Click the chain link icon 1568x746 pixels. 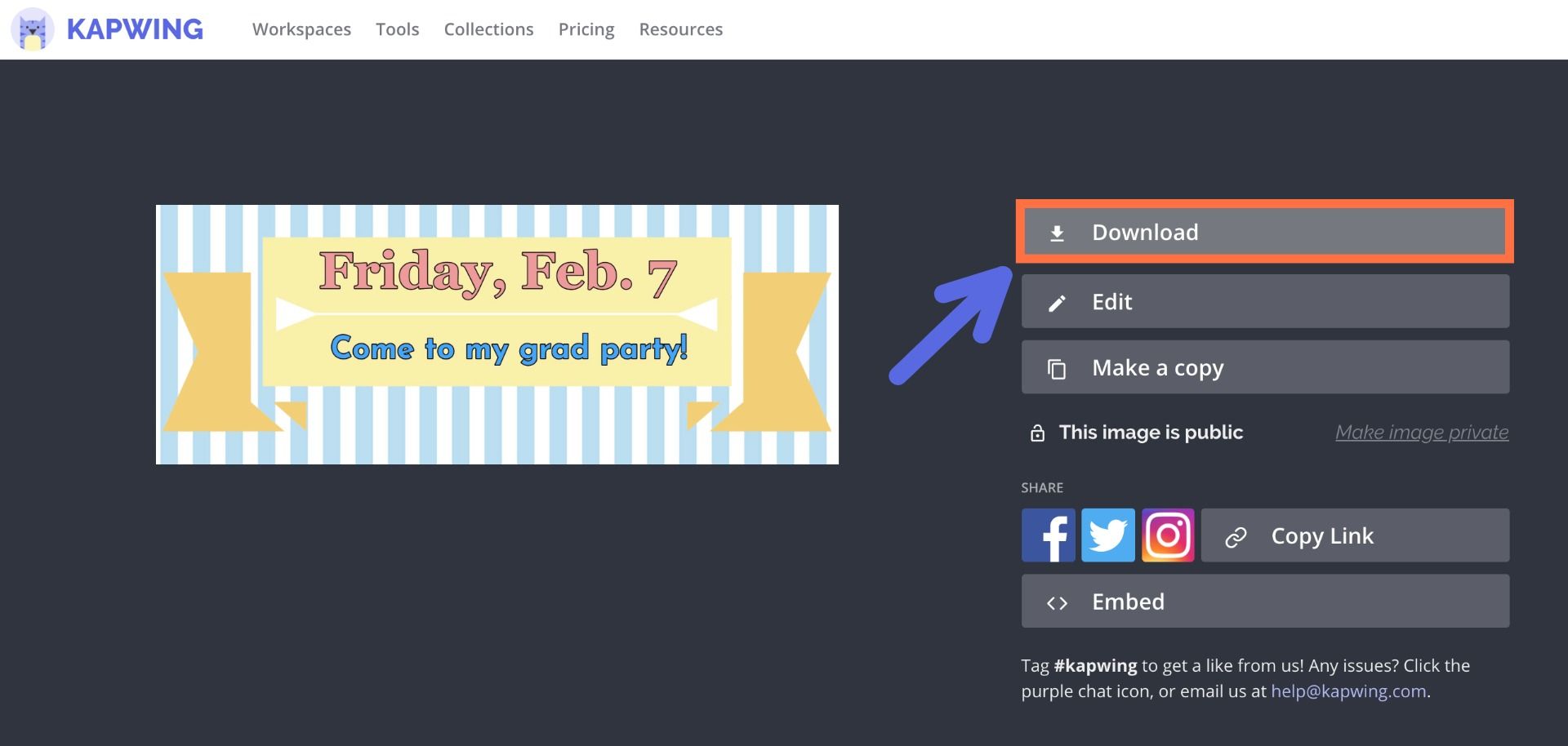1236,536
